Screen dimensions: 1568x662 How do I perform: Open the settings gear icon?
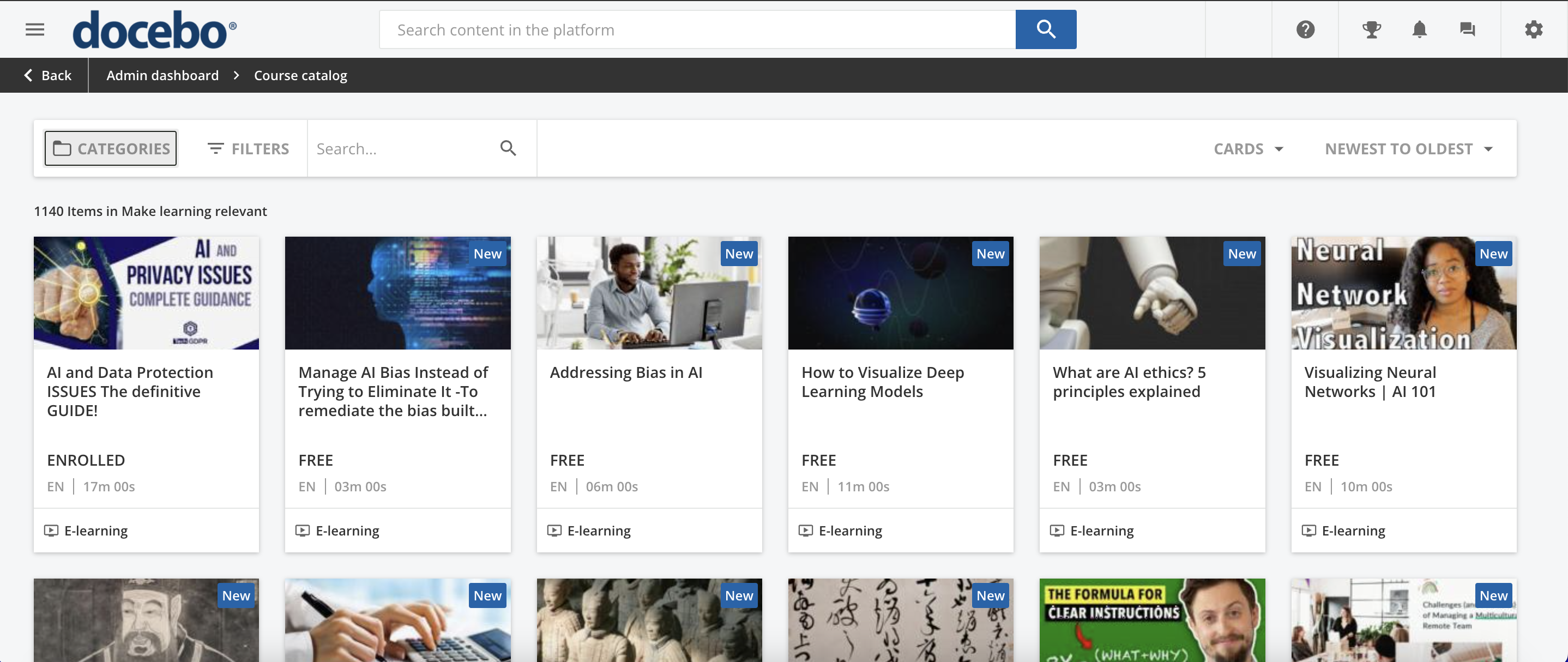tap(1533, 29)
